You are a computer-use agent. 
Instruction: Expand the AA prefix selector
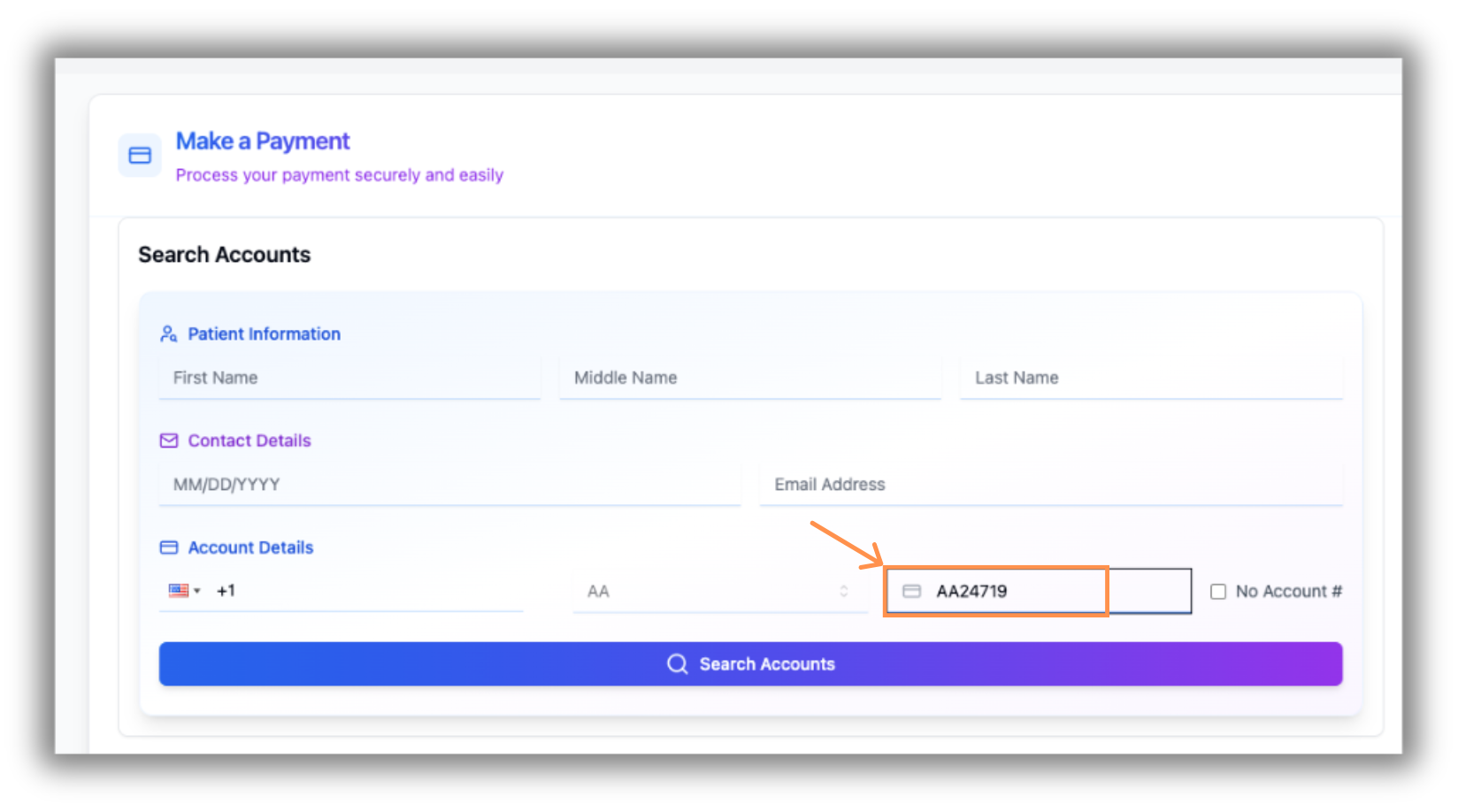coord(843,591)
